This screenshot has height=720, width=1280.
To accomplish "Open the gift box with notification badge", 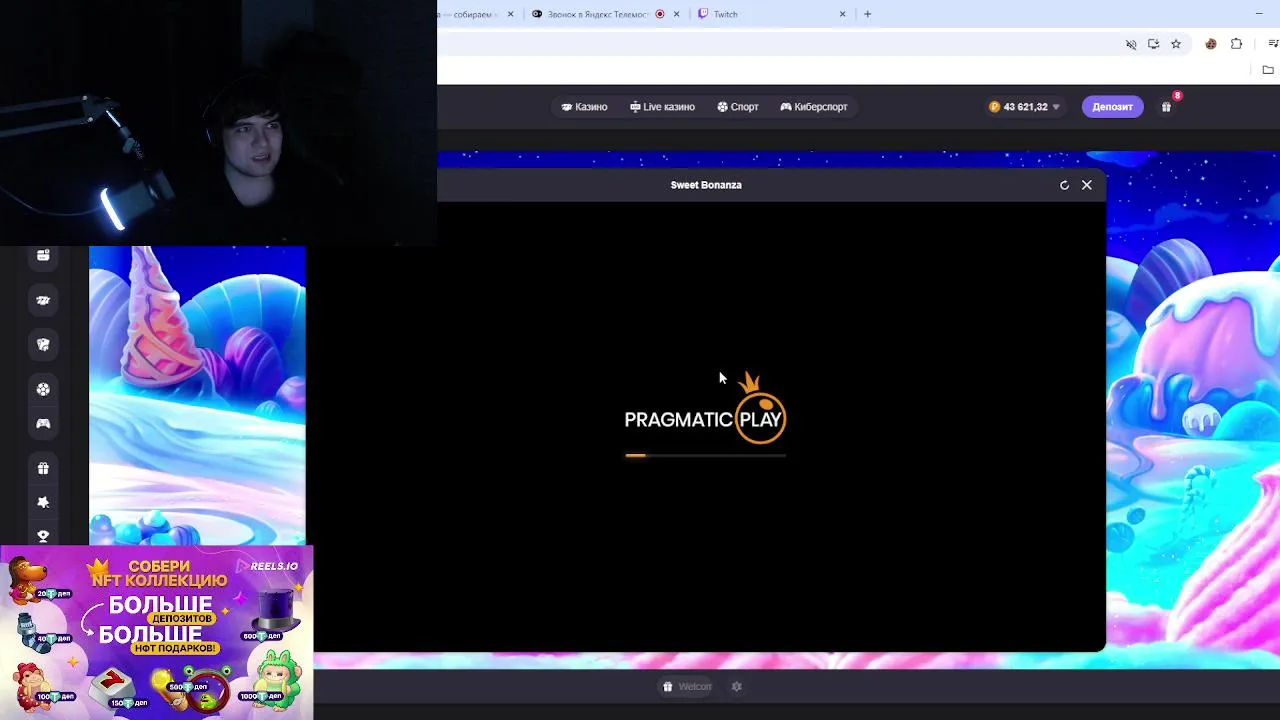I will (x=1166, y=107).
